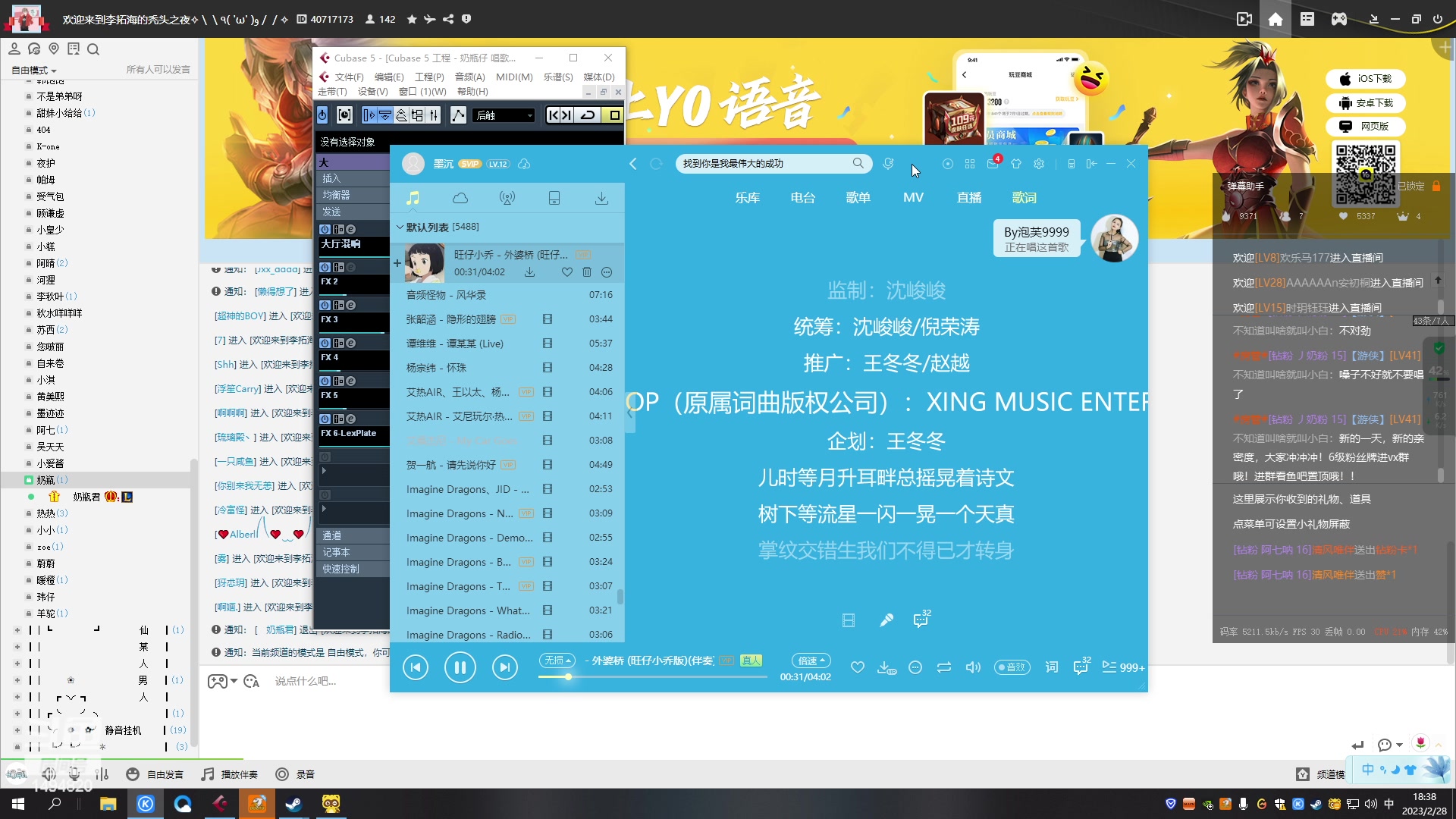This screenshot has height=819, width=1456.
Task: Click the 录音 button at bottom
Action: [295, 774]
